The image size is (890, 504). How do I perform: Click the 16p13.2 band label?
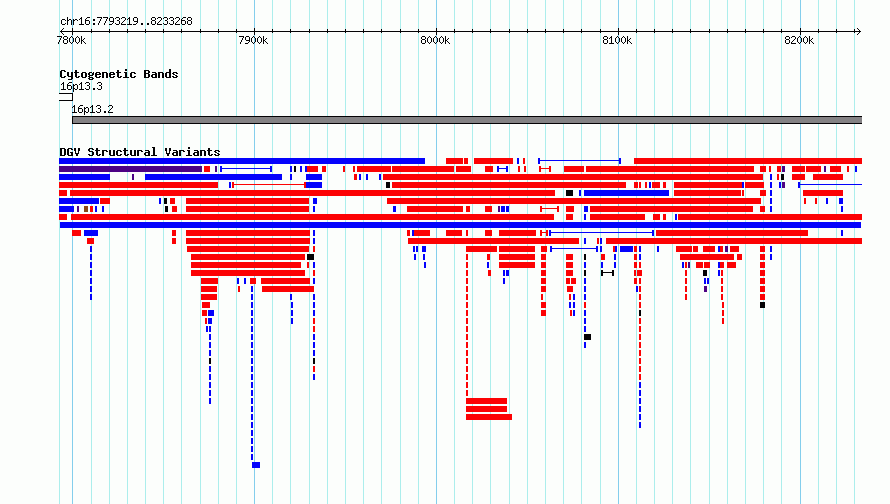click(x=93, y=110)
